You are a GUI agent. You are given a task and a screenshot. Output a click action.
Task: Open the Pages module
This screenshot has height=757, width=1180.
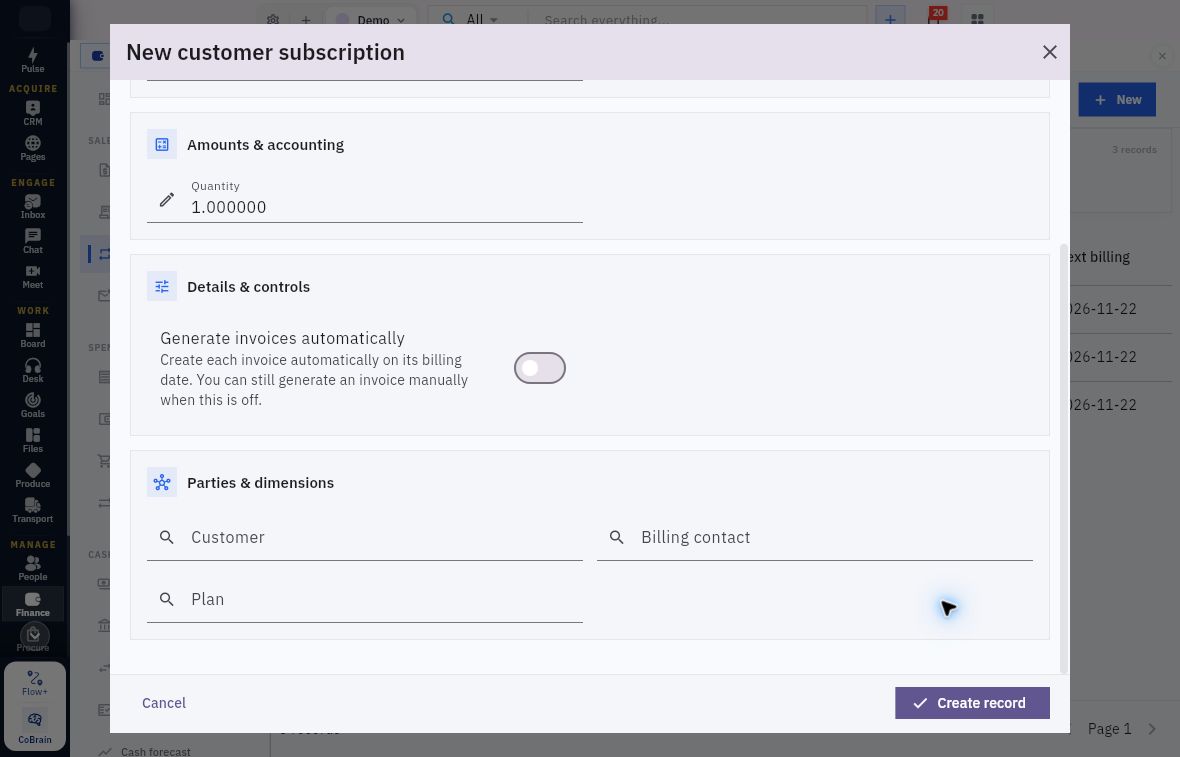pos(32,148)
